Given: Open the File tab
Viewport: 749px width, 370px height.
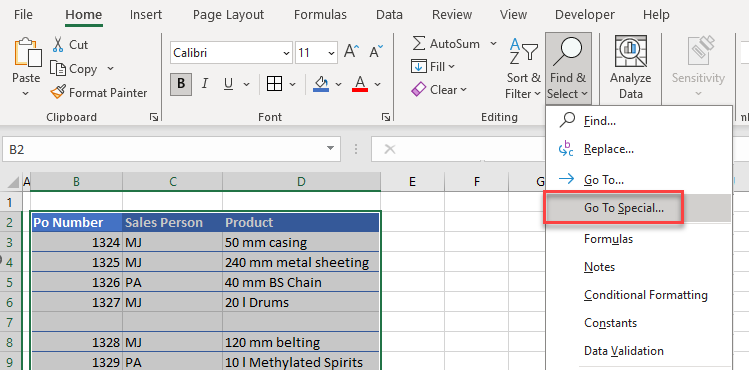Looking at the screenshot, I should (x=23, y=15).
